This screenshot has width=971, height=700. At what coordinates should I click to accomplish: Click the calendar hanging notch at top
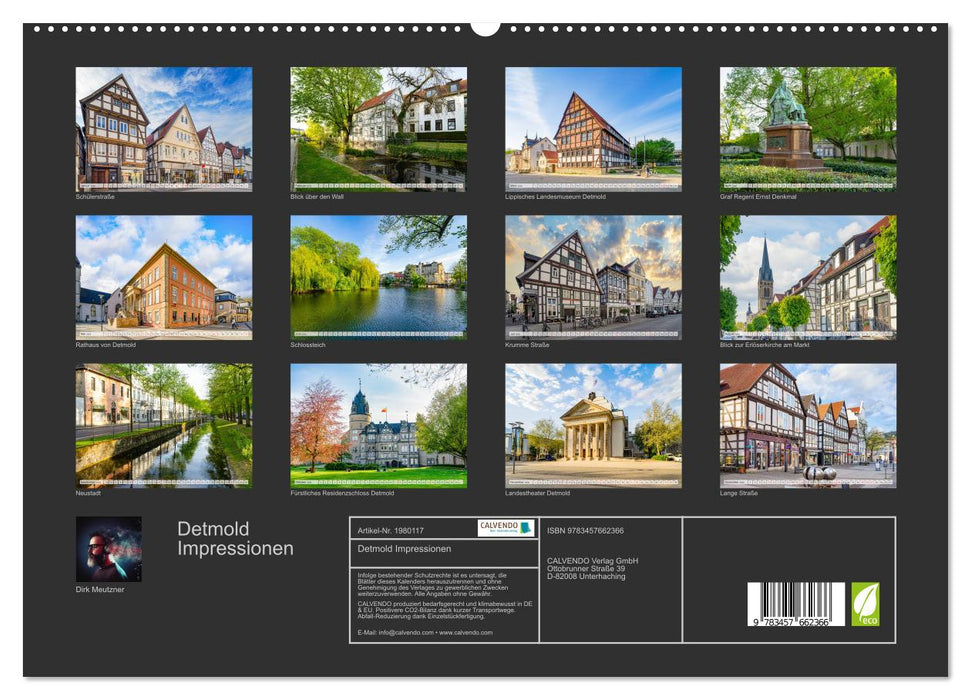[485, 27]
